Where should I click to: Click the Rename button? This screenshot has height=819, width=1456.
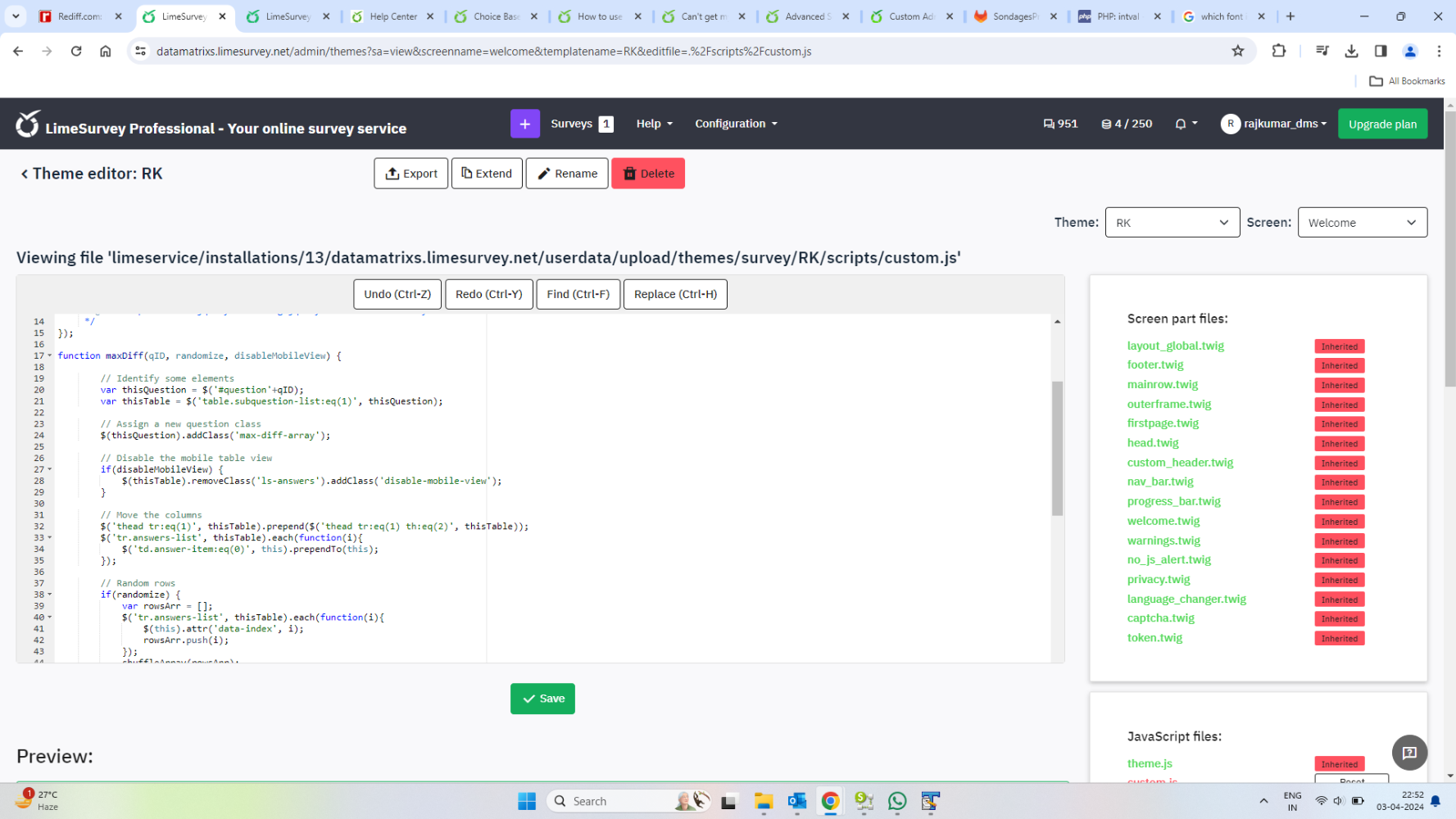[x=567, y=174]
